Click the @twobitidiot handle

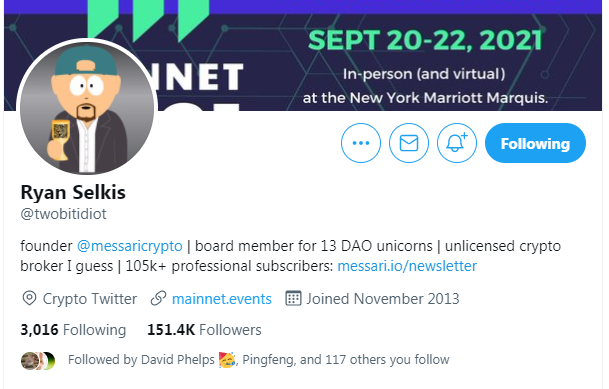click(63, 214)
